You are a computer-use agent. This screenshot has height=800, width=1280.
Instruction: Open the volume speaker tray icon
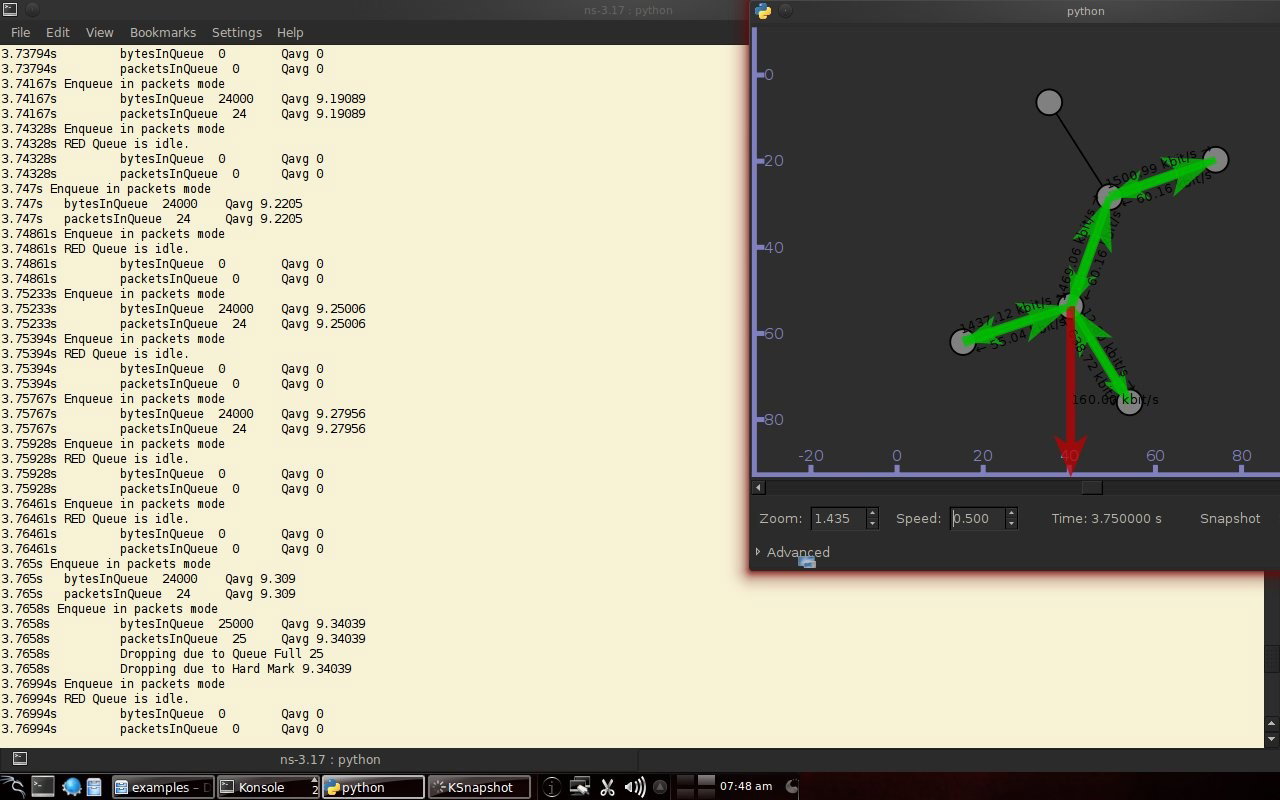pyautogui.click(x=635, y=787)
